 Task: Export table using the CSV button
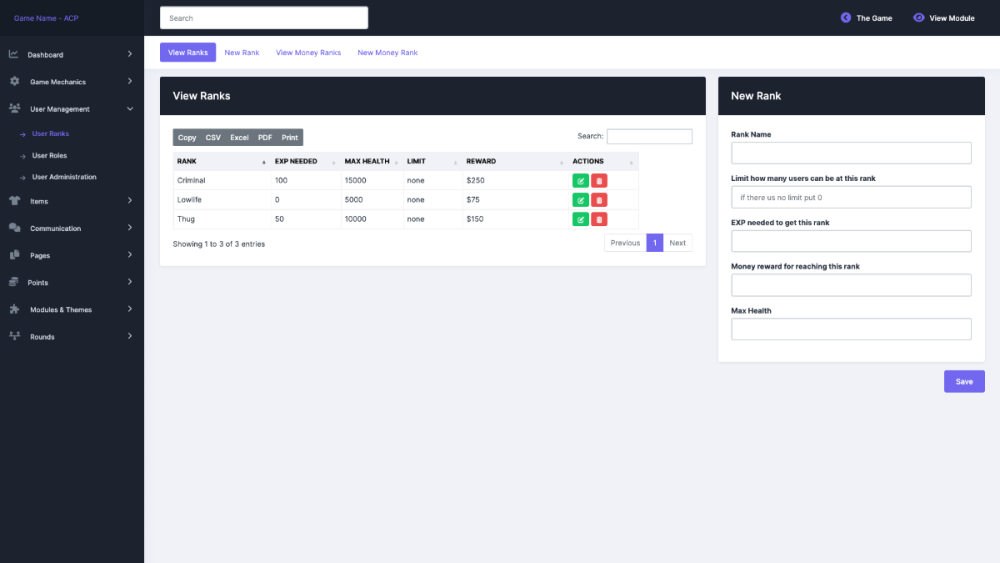213,138
